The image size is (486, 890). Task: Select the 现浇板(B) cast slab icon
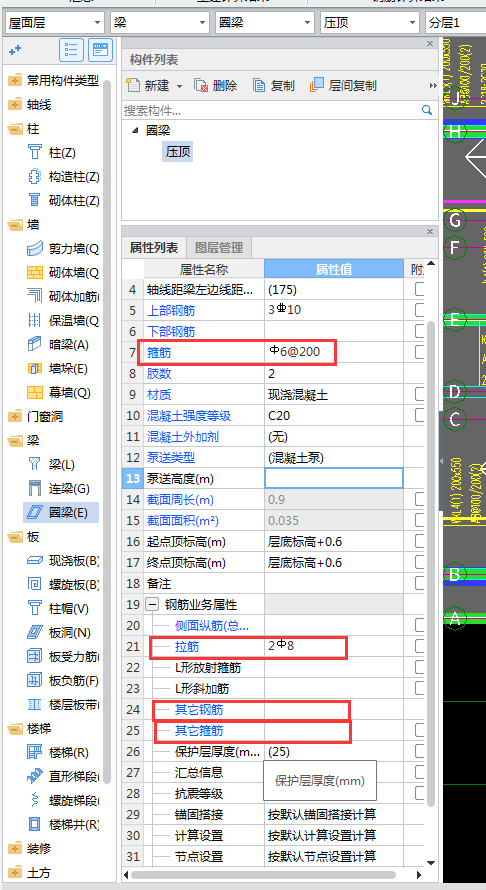pyautogui.click(x=35, y=561)
